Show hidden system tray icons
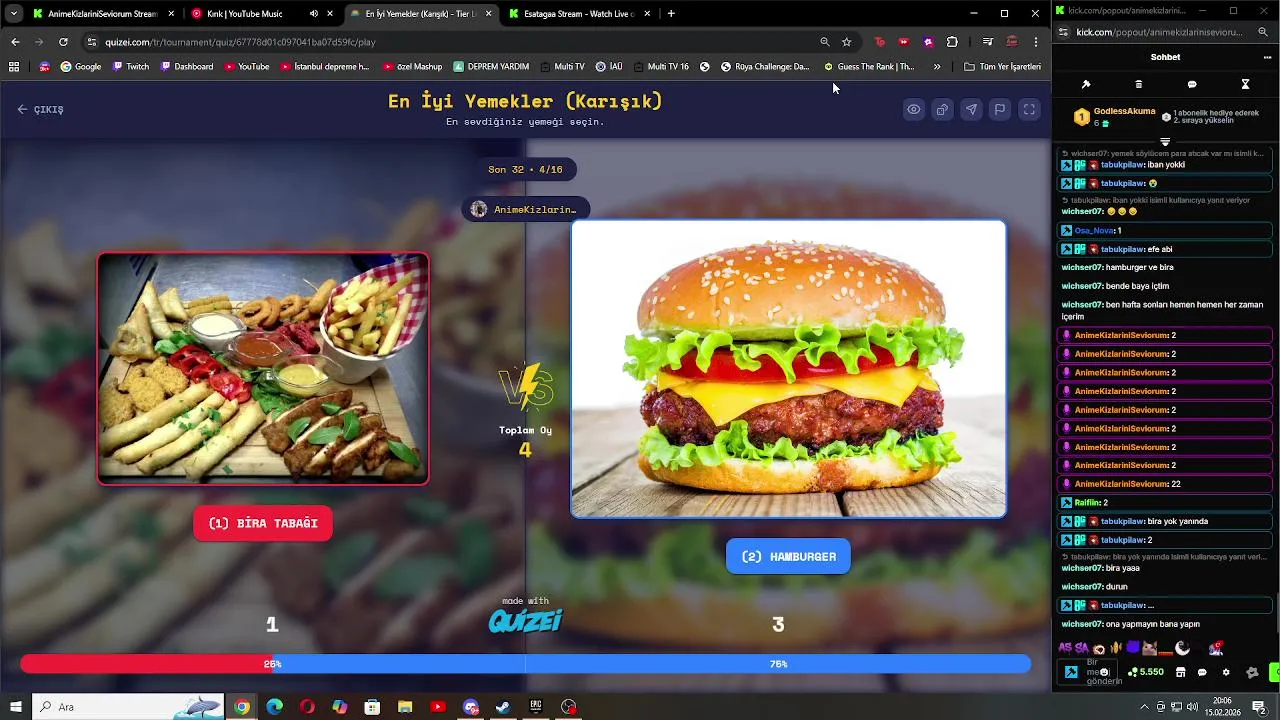Image resolution: width=1280 pixels, height=720 pixels. [1144, 707]
